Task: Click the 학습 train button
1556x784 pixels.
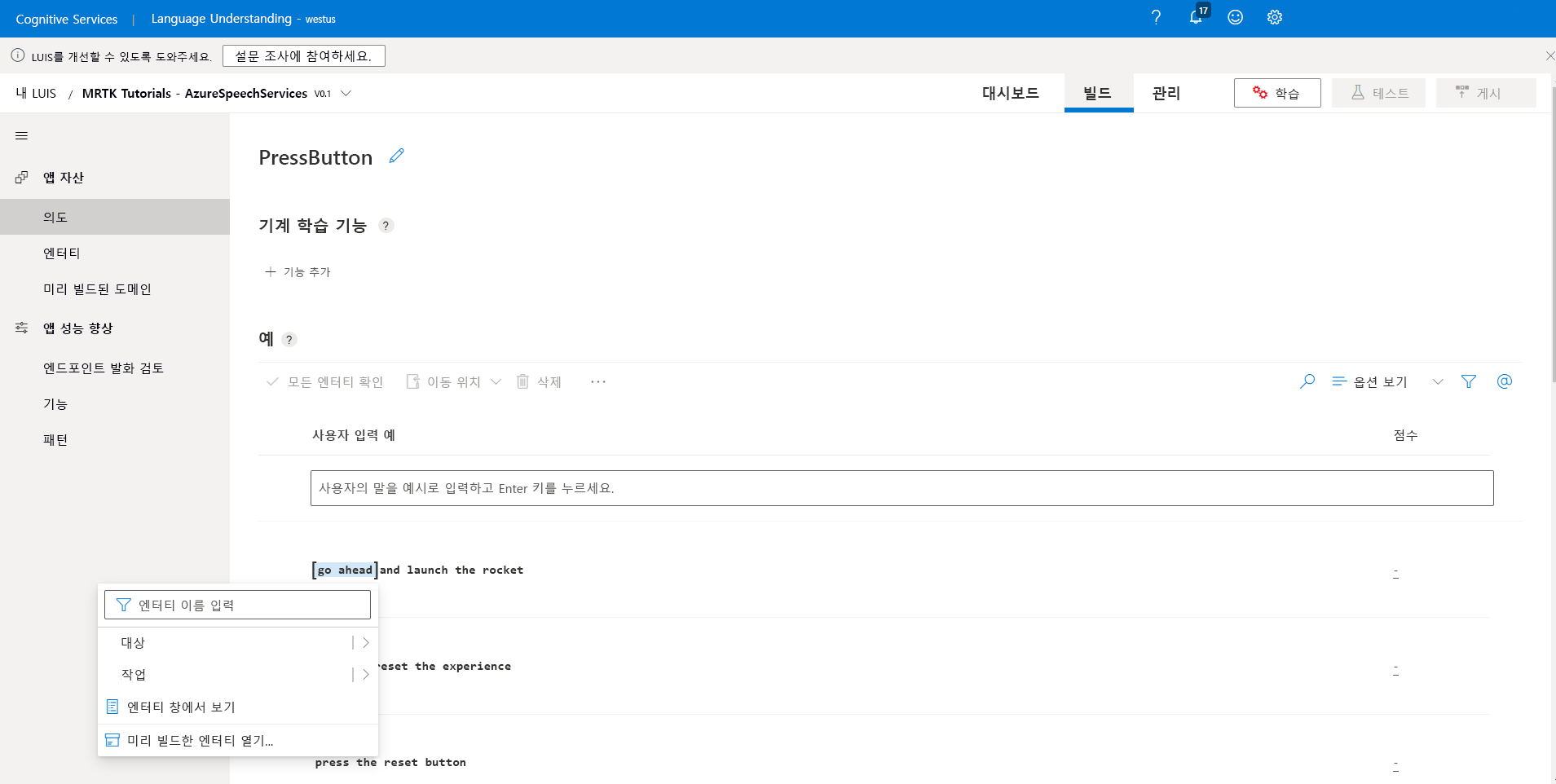Action: (x=1277, y=93)
